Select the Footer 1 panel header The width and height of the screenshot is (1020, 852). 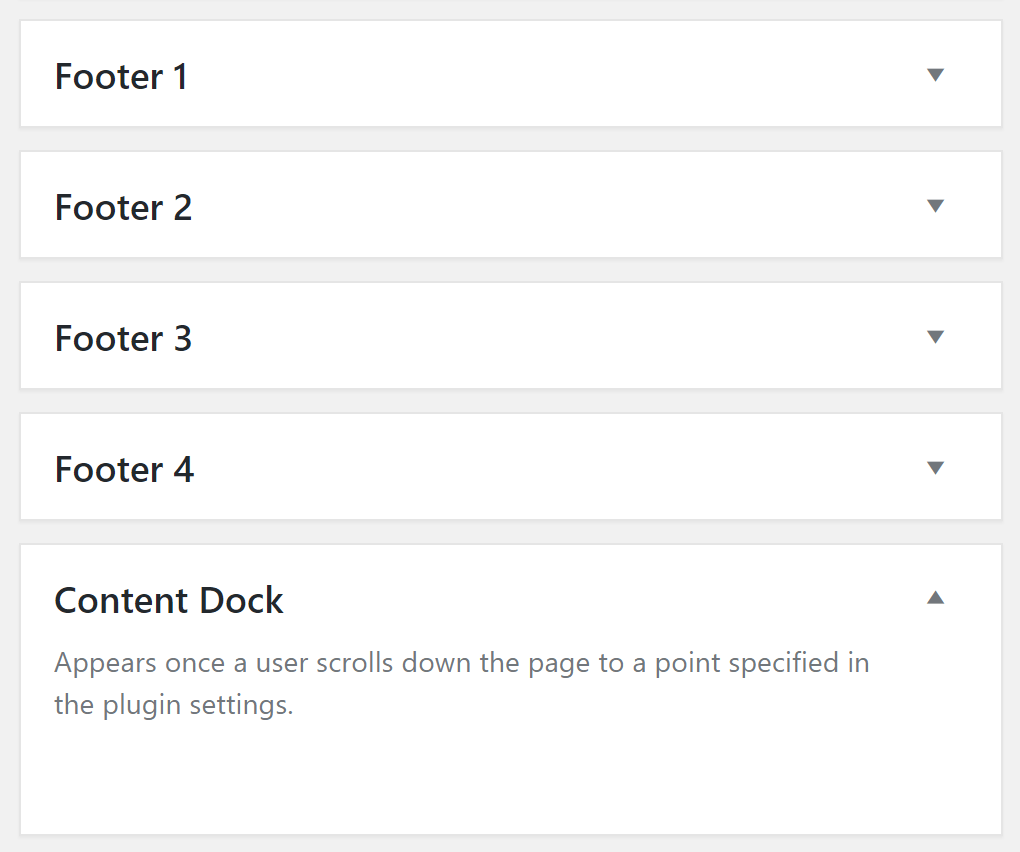(121, 76)
